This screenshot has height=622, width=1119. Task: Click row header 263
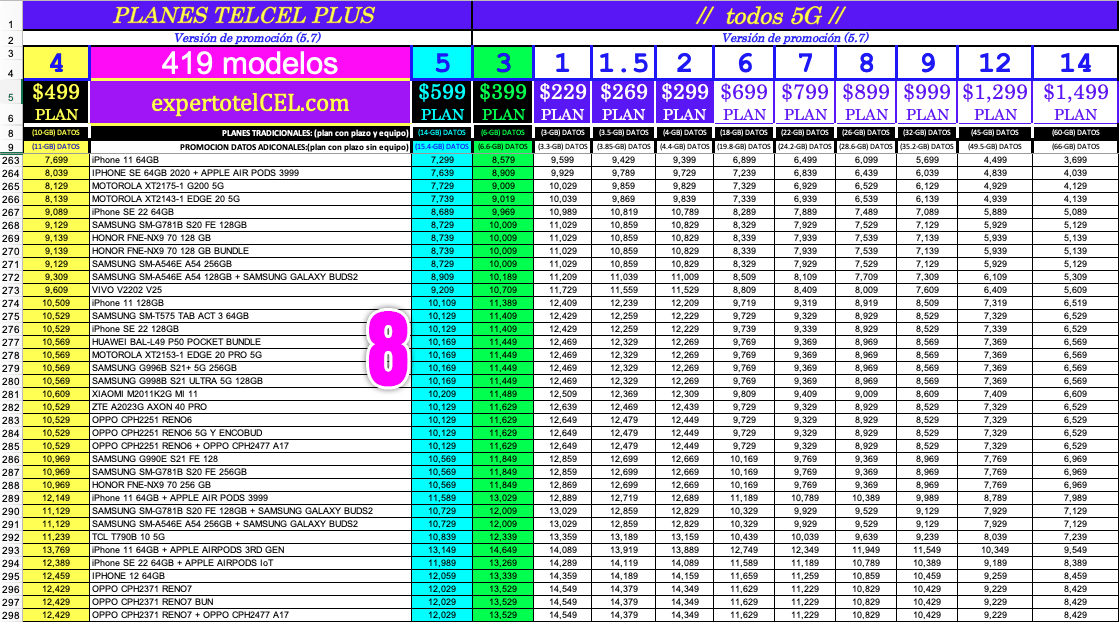11,160
